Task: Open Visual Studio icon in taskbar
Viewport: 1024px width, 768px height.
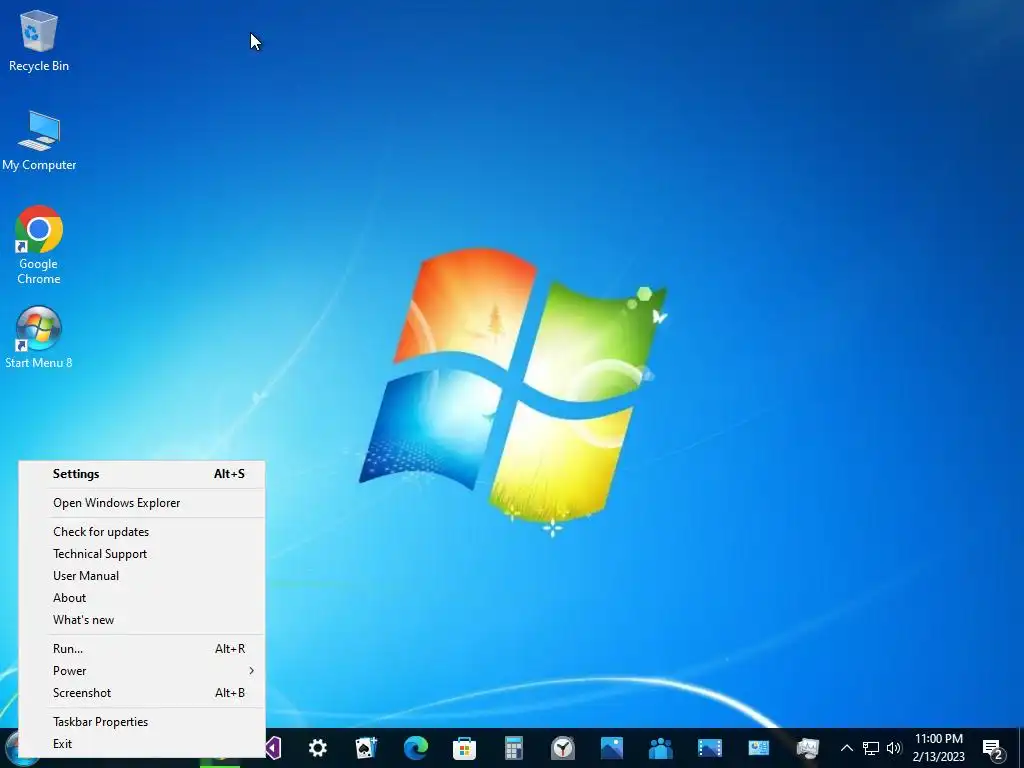Action: [274, 748]
